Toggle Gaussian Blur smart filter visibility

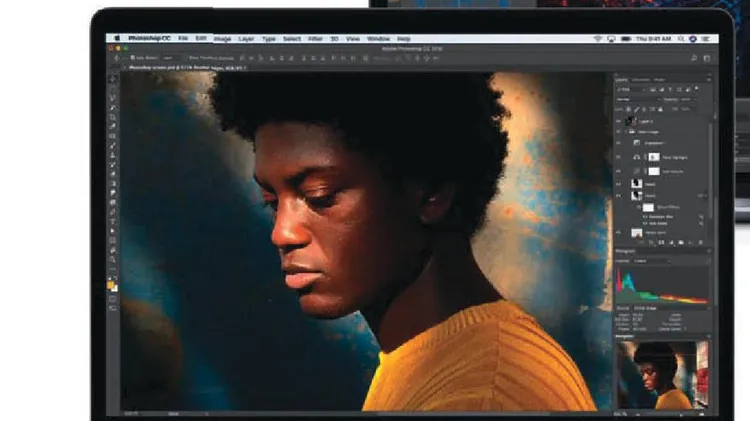[644, 217]
